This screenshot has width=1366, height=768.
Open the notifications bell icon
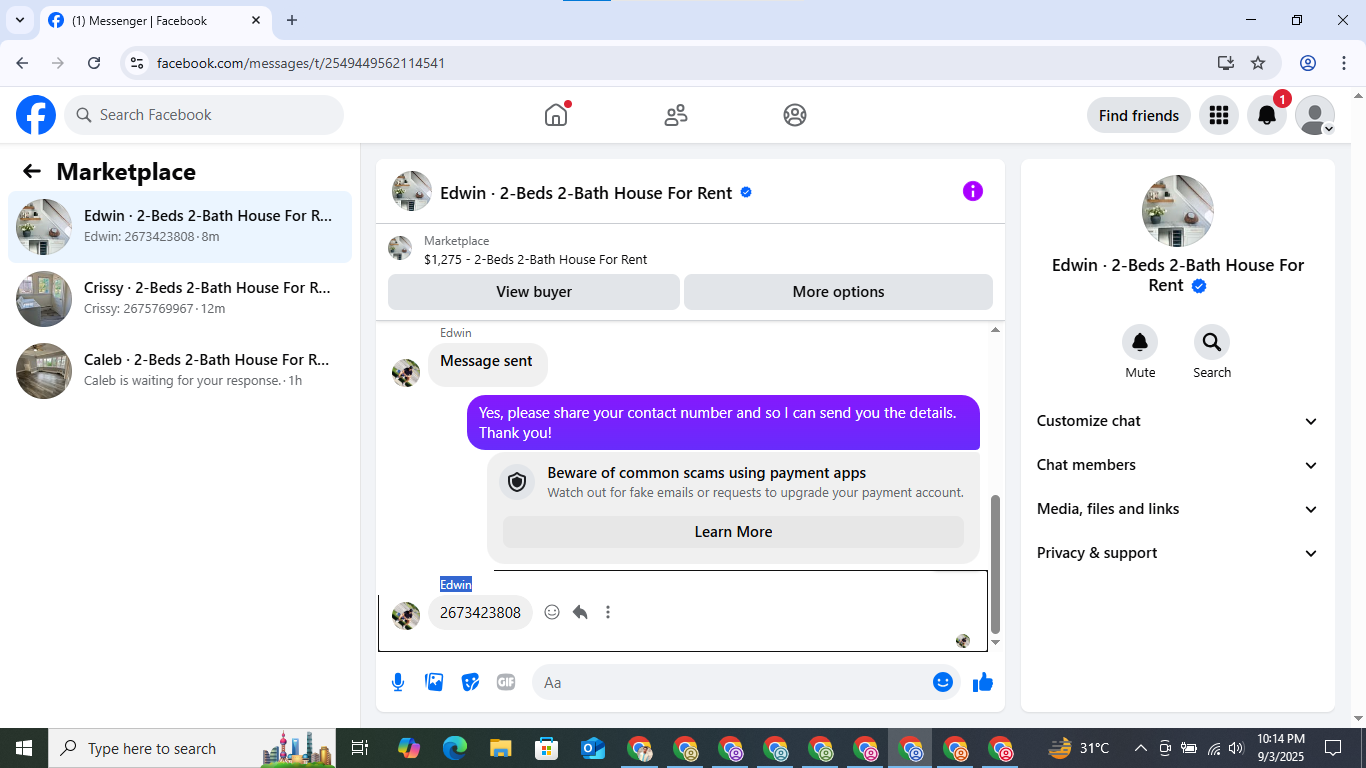[1266, 115]
